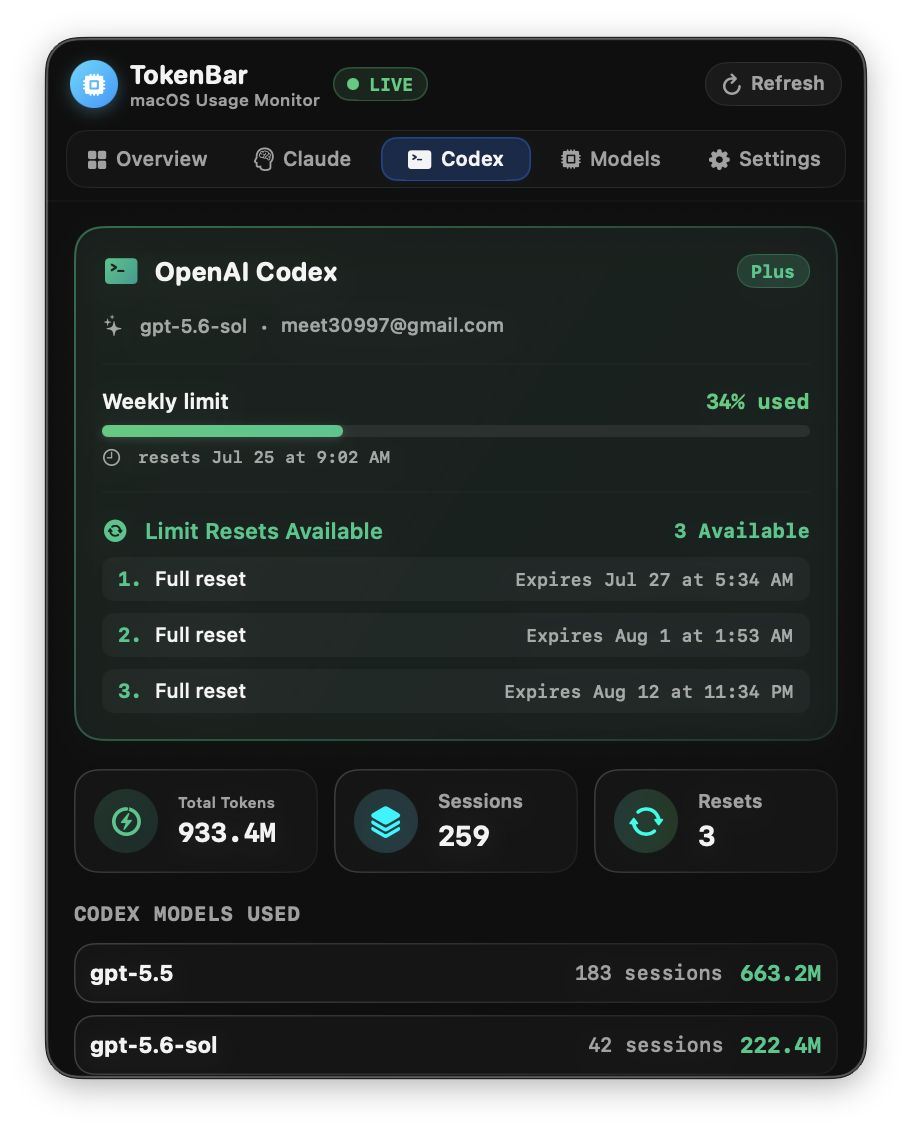Open the gpt-5.5 model row

pyautogui.click(x=456, y=973)
